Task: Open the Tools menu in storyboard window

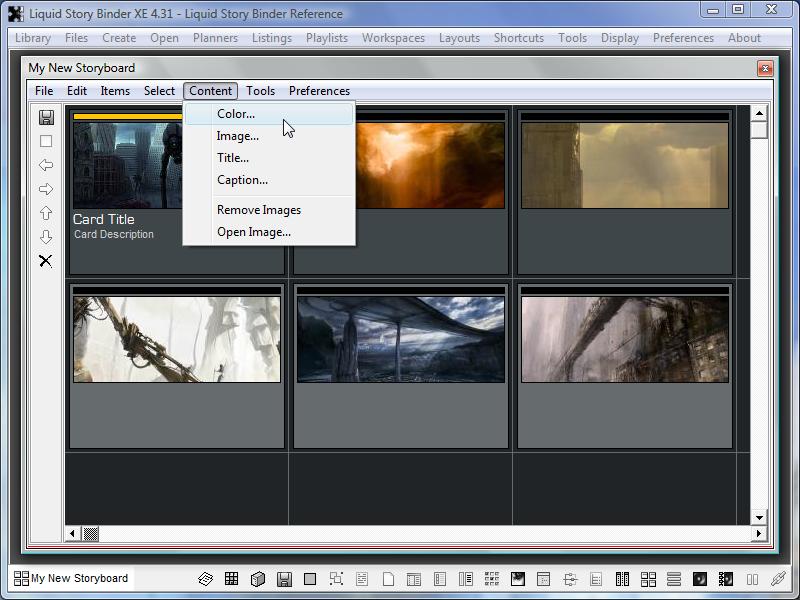Action: tap(260, 91)
